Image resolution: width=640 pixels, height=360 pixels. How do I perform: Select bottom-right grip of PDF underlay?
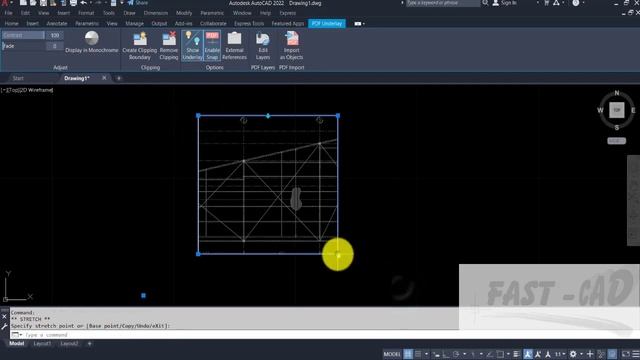click(x=338, y=254)
